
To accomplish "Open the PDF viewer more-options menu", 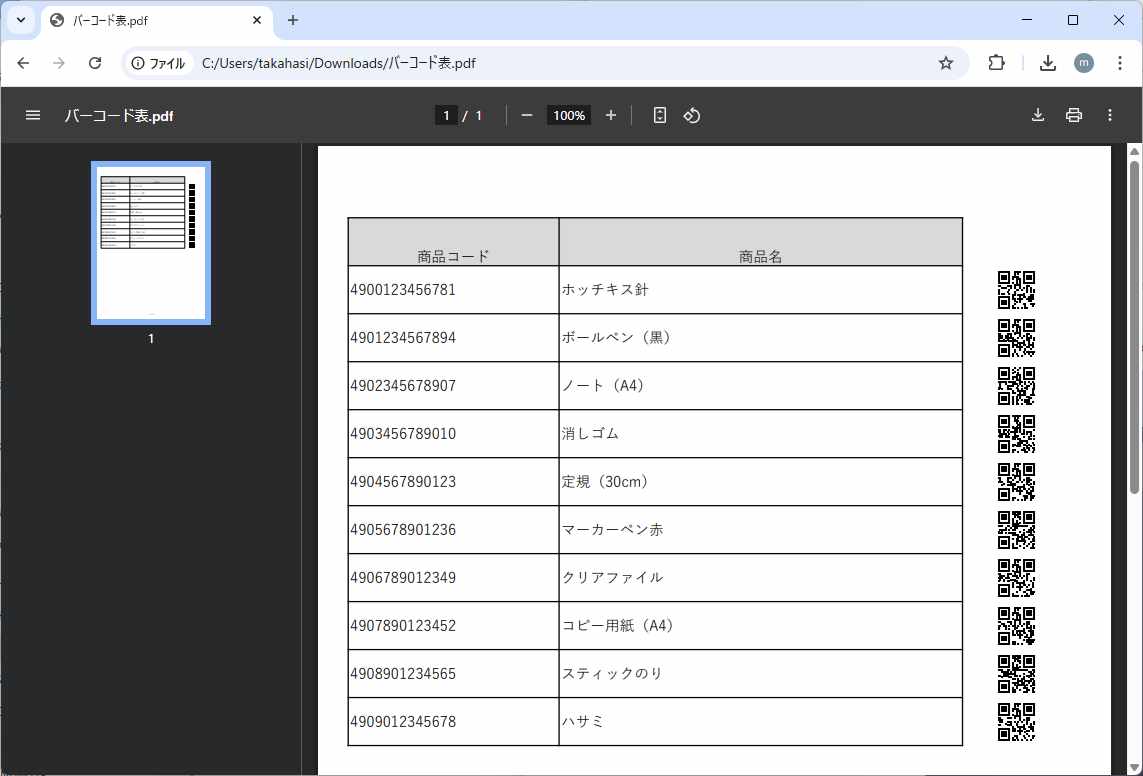I will coord(1110,115).
